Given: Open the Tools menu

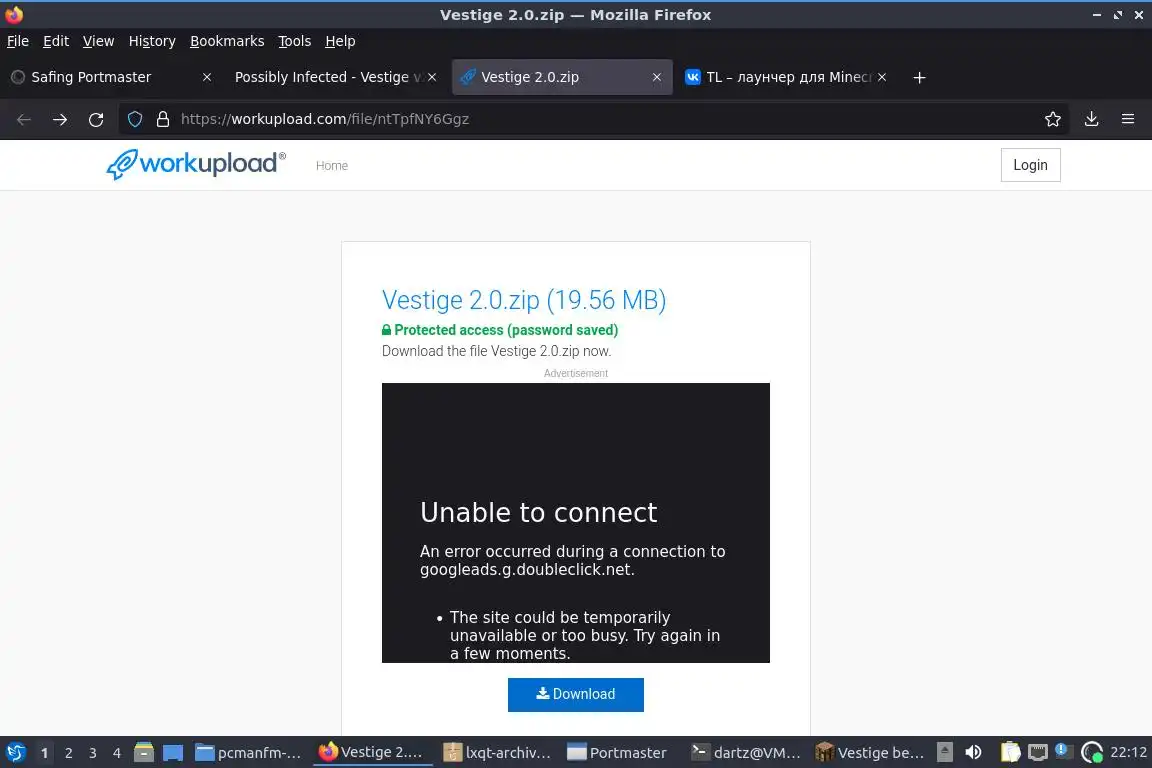Looking at the screenshot, I should click(295, 41).
